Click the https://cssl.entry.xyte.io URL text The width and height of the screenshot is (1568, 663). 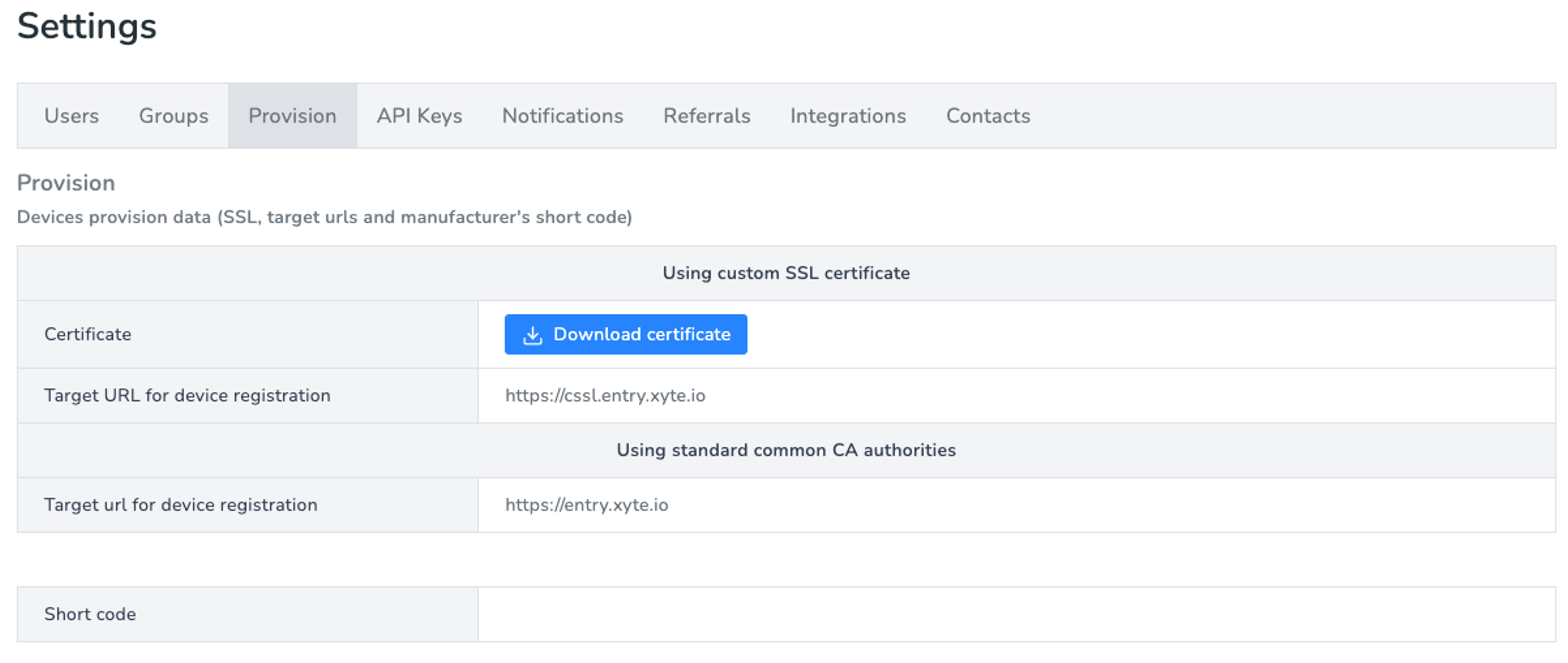tap(605, 396)
